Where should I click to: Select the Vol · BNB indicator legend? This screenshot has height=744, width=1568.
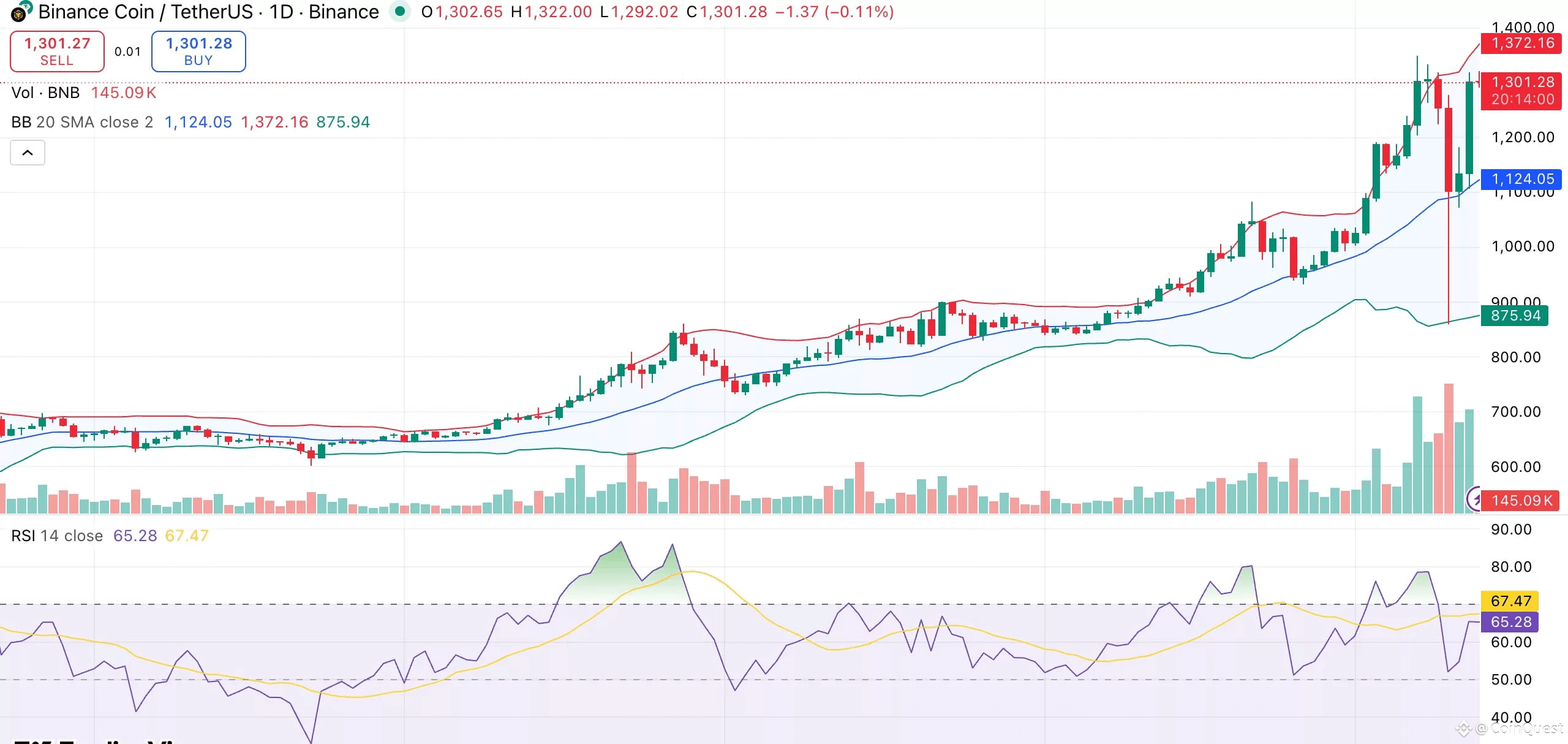point(46,93)
